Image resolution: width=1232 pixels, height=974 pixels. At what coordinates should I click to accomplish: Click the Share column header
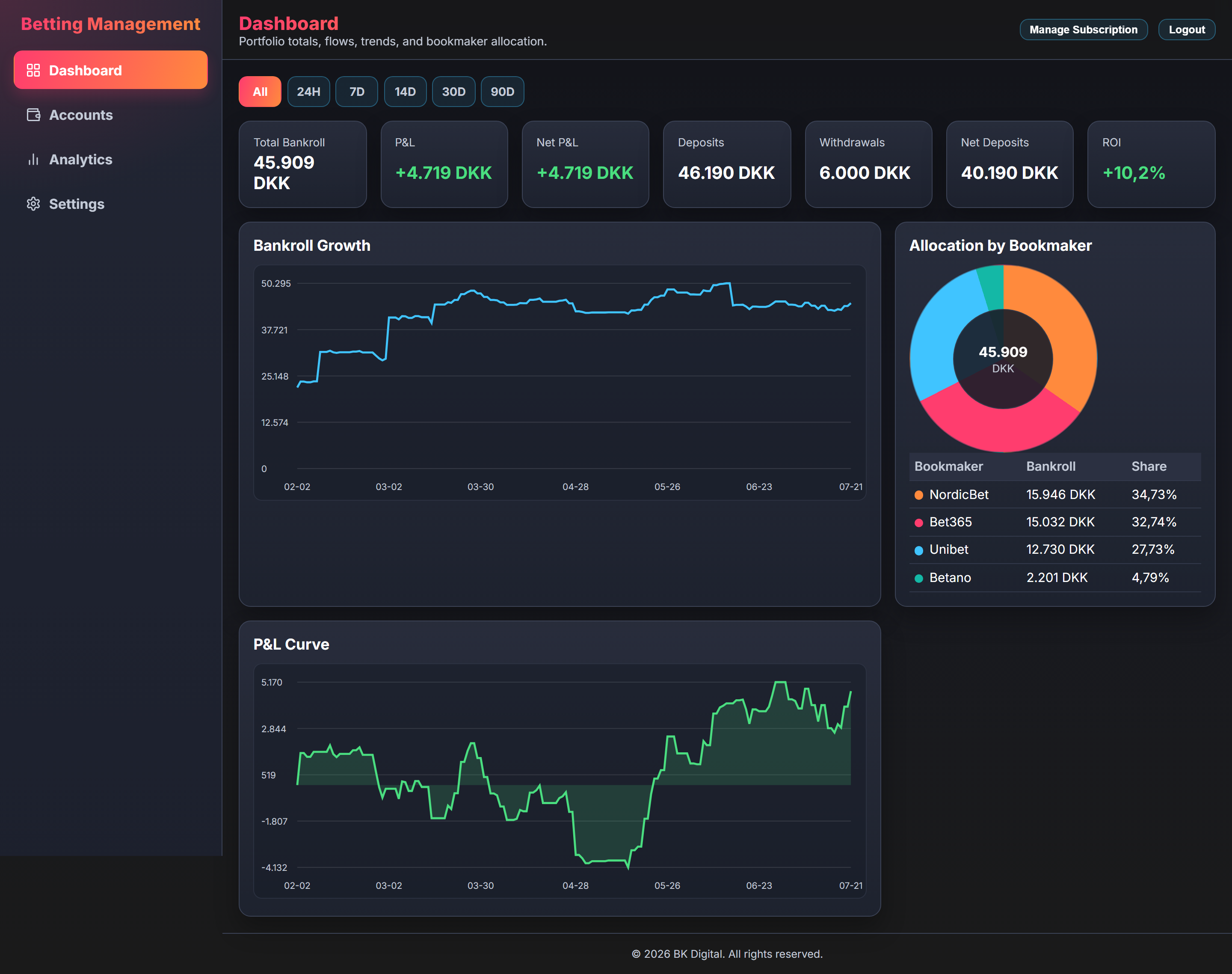click(1149, 466)
